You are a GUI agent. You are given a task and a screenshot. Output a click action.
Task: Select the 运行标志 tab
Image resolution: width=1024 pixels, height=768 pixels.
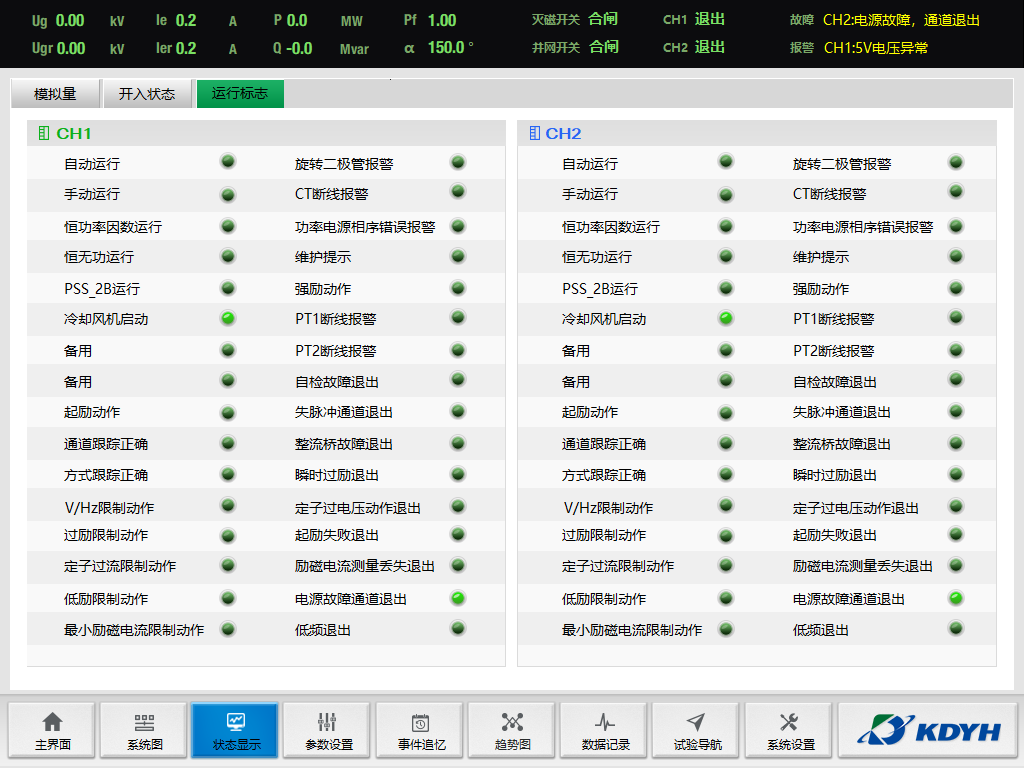(x=240, y=94)
